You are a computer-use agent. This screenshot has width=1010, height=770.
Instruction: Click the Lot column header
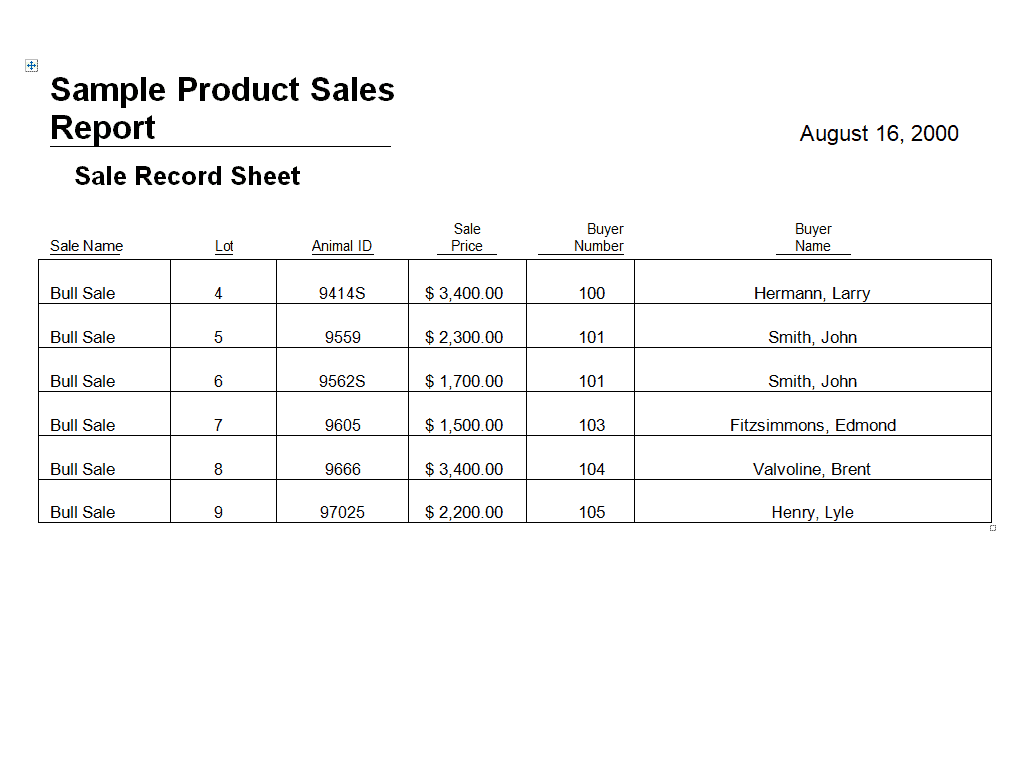[224, 246]
